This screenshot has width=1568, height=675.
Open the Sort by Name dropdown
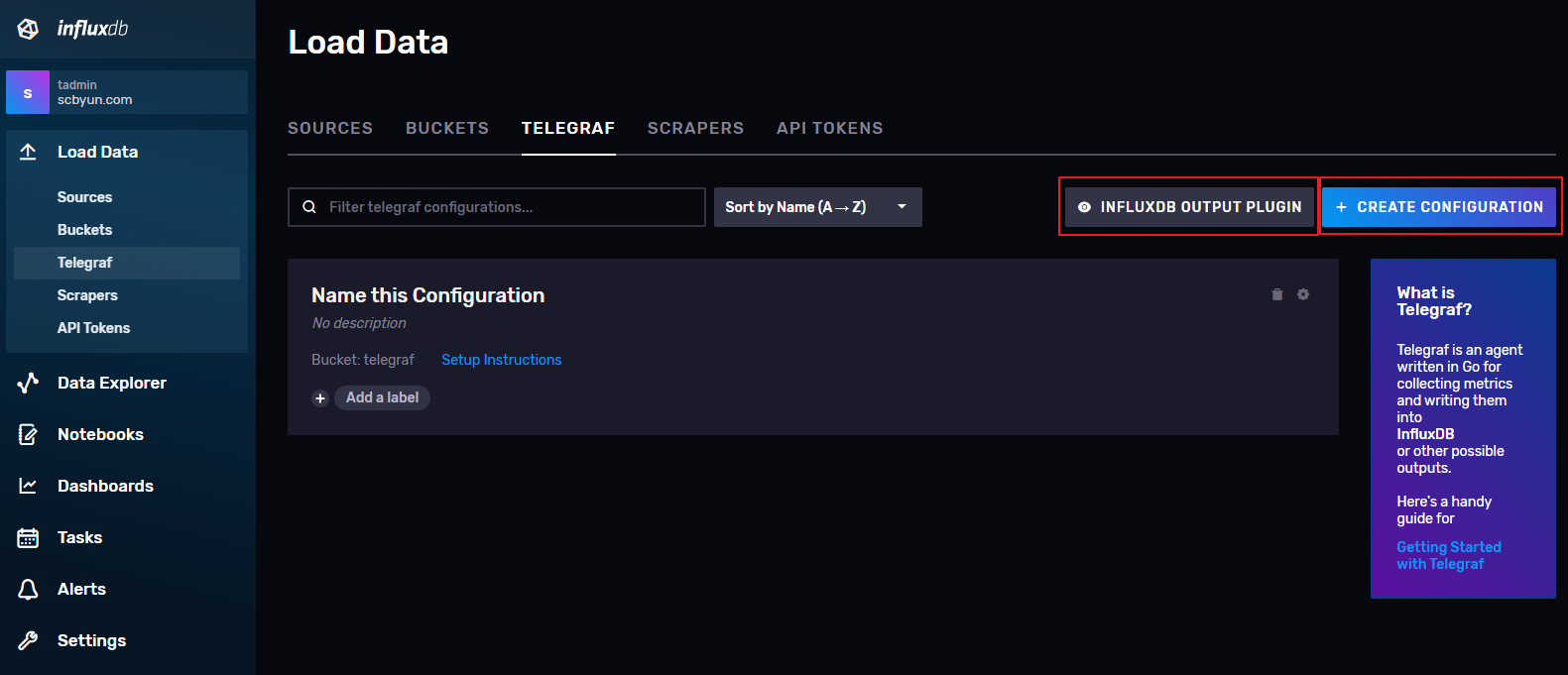click(x=818, y=207)
